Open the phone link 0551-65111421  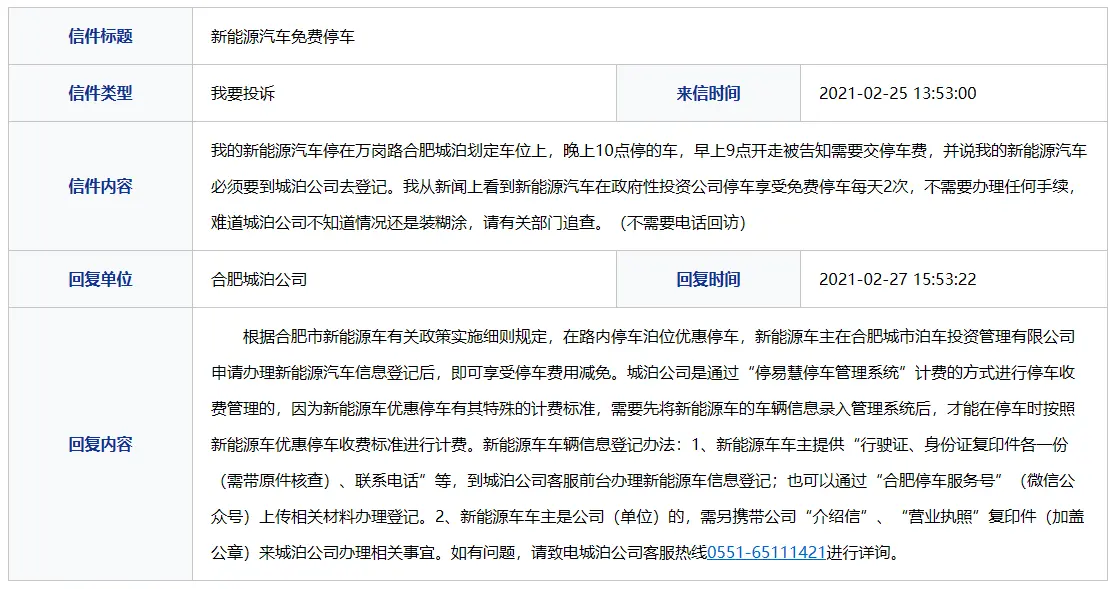[x=767, y=553]
